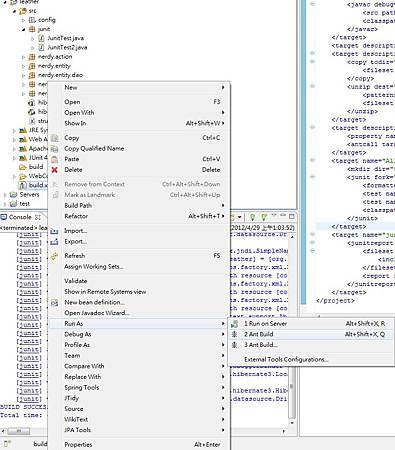
Task: Click the config package icon
Action: pos(32,20)
